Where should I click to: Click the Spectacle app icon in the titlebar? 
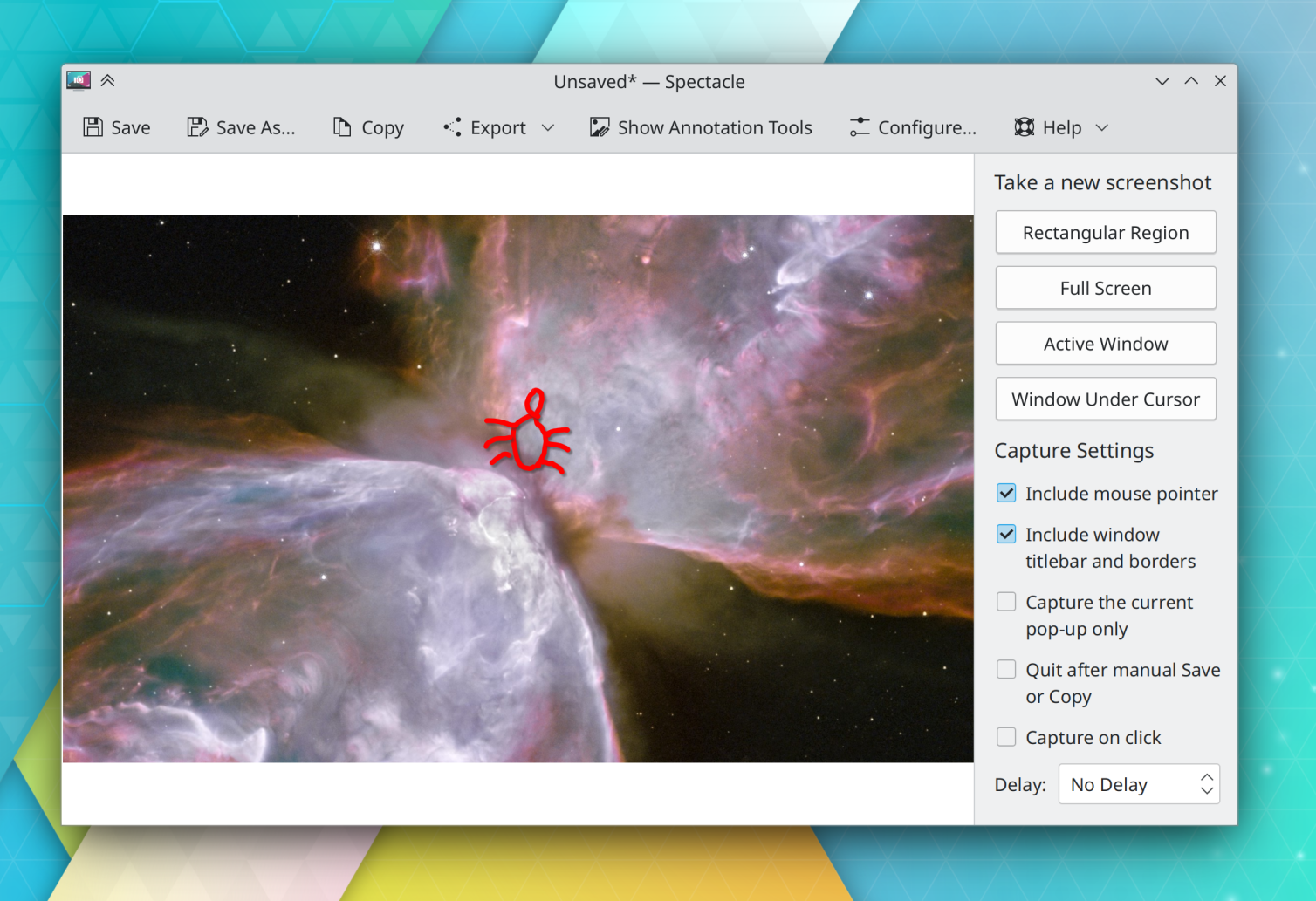pos(78,80)
